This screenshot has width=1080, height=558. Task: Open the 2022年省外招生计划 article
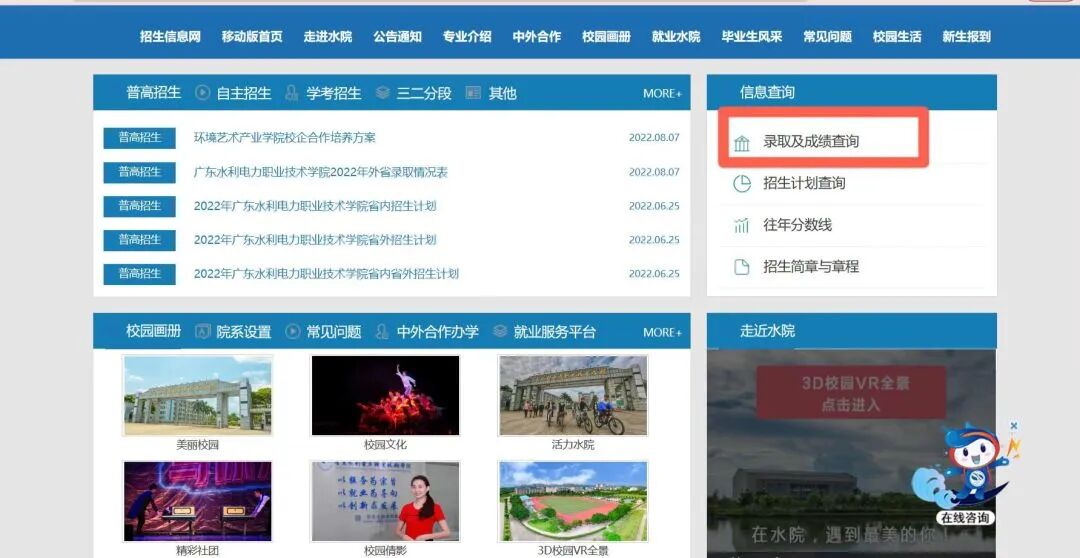coord(315,240)
